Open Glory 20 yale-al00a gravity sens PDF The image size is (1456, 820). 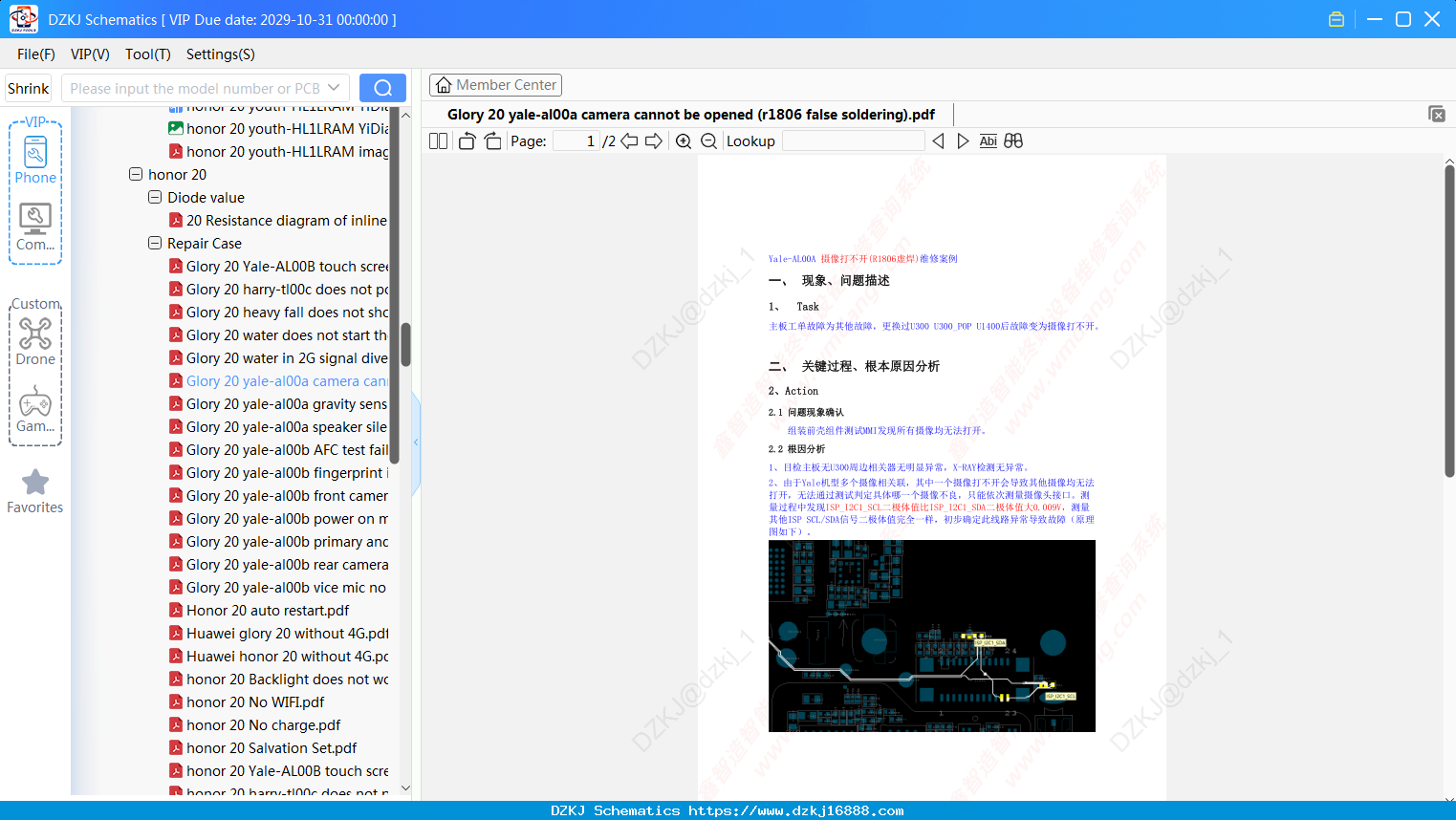pos(278,404)
